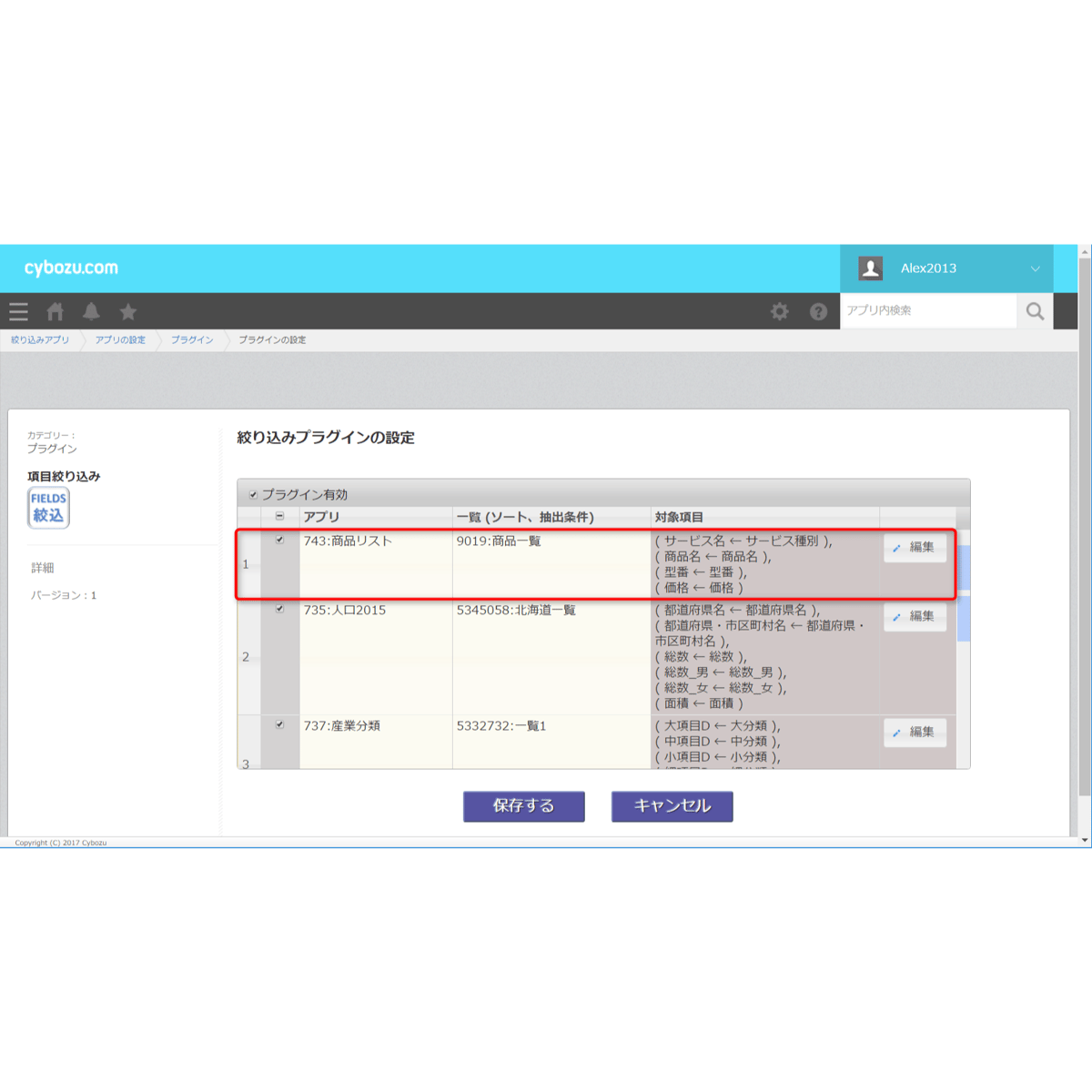Click the search magnifier icon
The height and width of the screenshot is (1092, 1092).
(x=1035, y=311)
